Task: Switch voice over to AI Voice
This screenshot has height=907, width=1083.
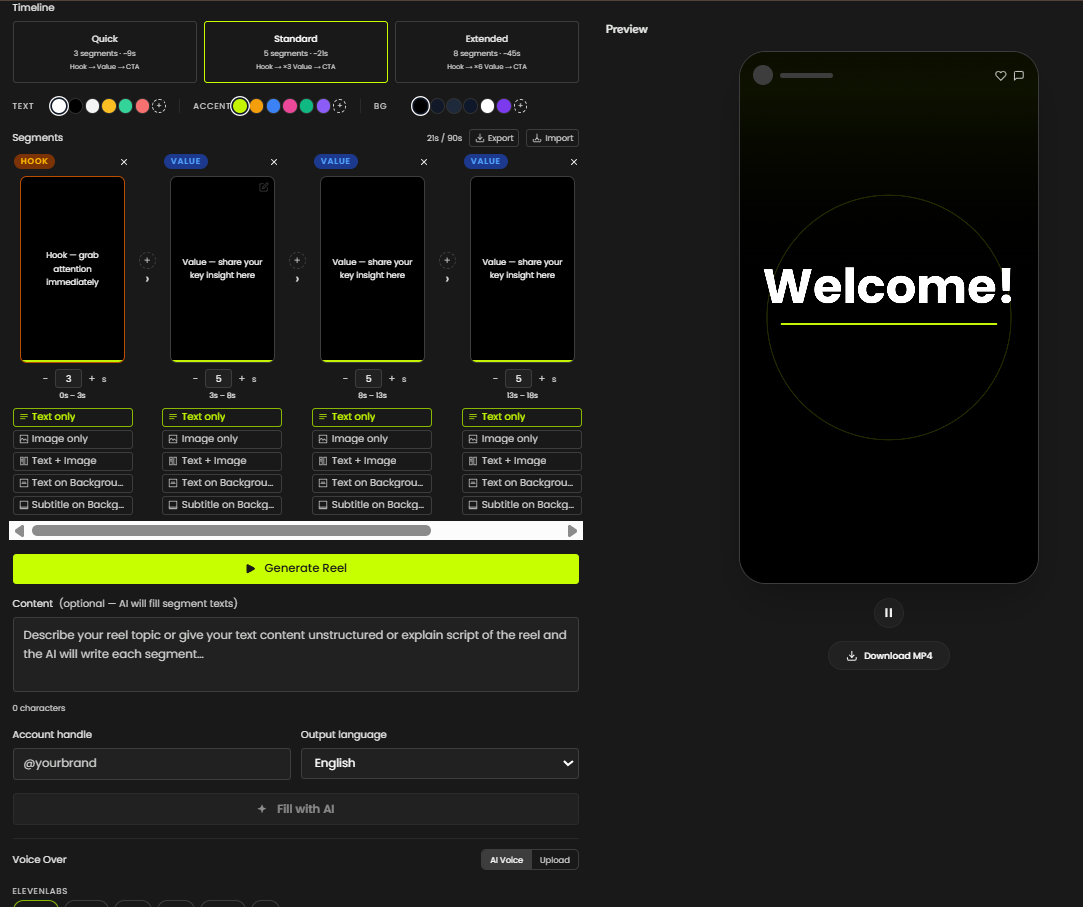Action: (506, 860)
